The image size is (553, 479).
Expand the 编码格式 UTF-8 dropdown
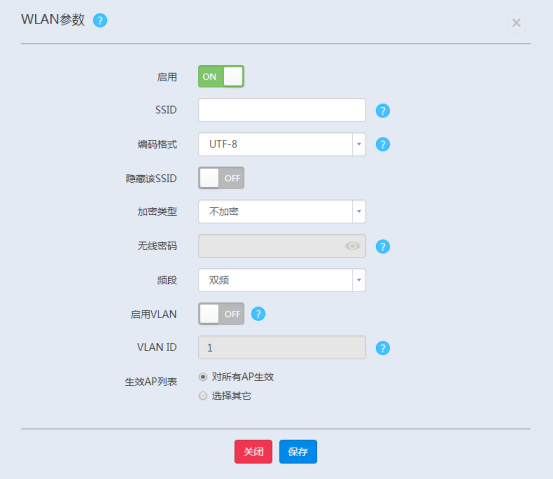click(x=282, y=144)
